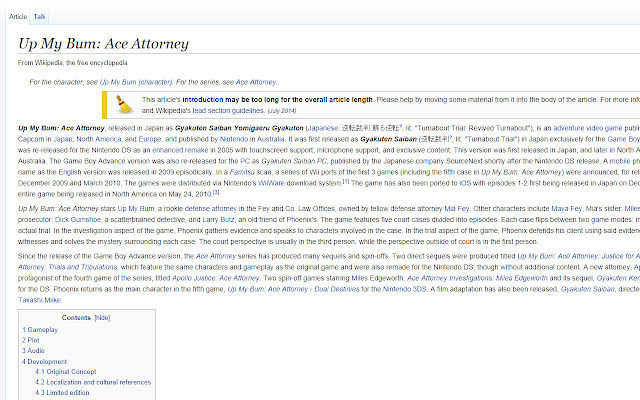Open the 'Mia Fey' link

pos(456,209)
